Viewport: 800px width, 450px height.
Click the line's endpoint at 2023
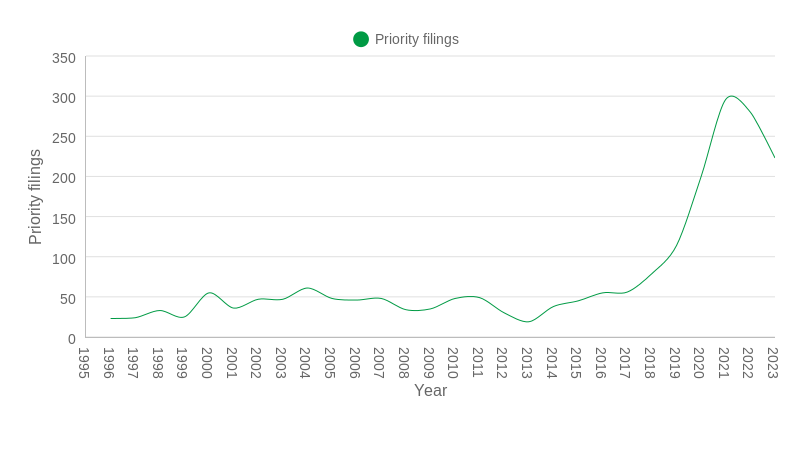(774, 157)
